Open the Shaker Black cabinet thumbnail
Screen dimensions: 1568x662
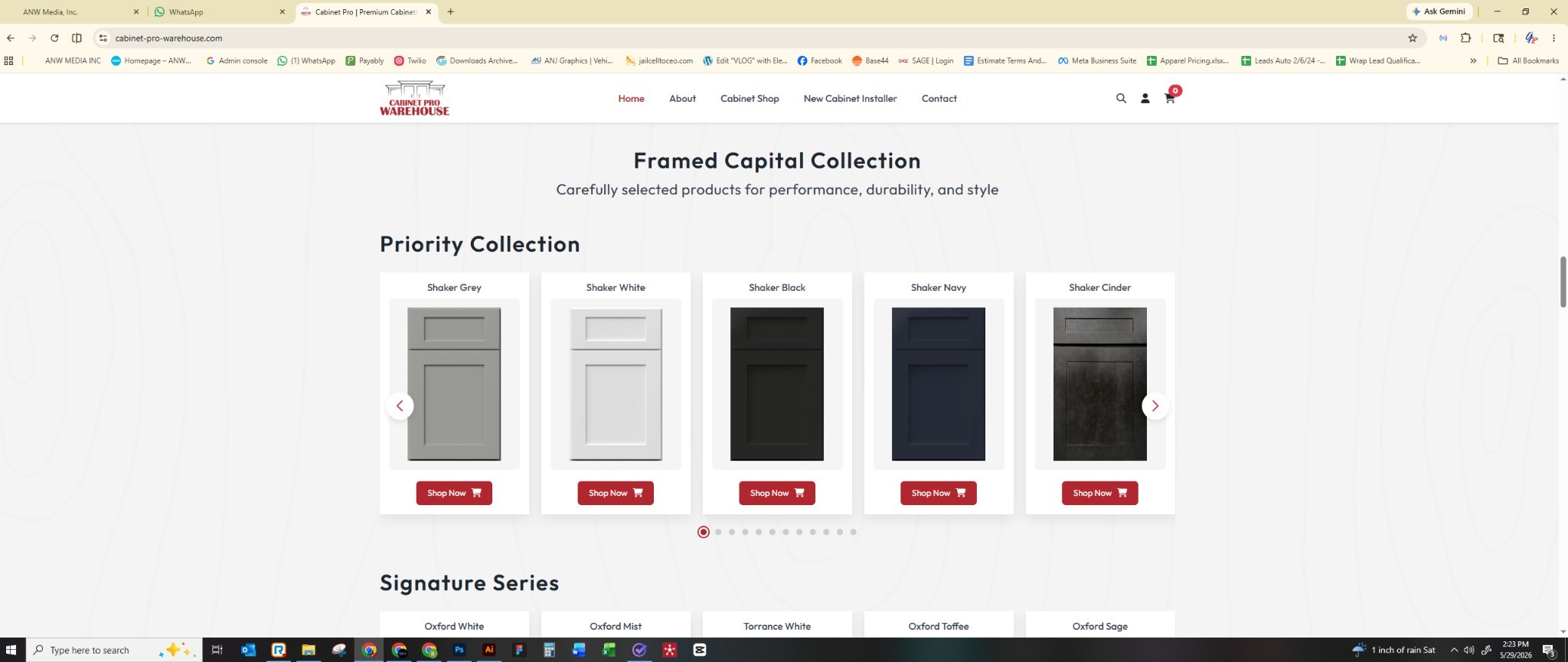[x=777, y=384]
